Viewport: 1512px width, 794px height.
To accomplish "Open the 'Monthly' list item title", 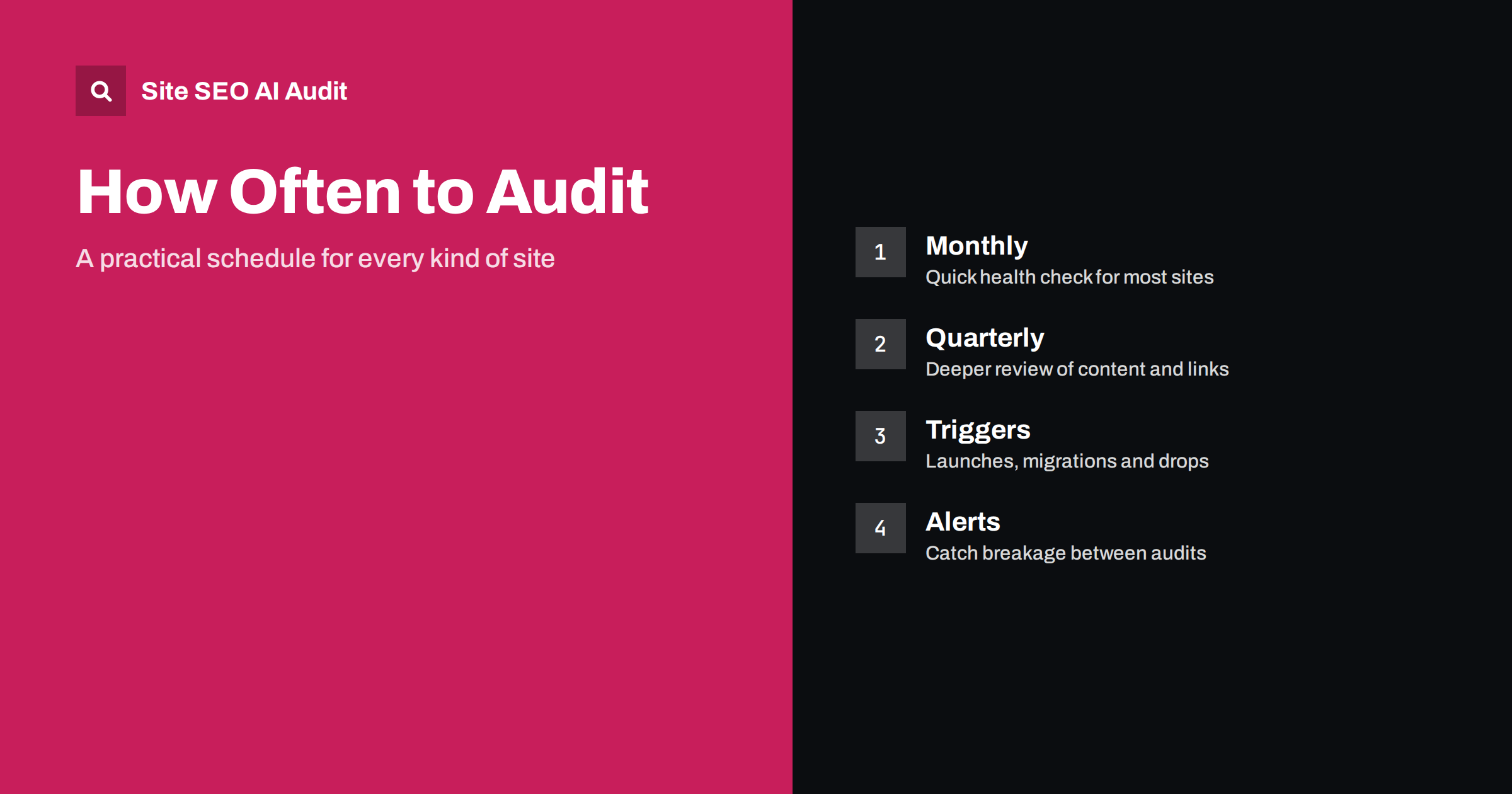I will (x=976, y=245).
